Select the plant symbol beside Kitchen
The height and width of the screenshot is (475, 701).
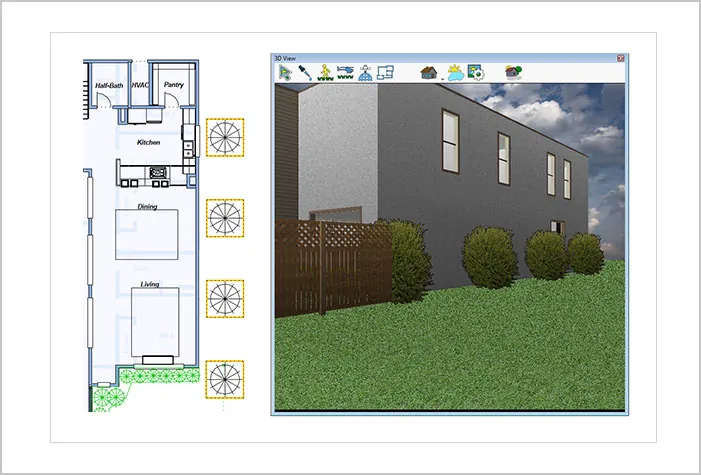[x=225, y=137]
